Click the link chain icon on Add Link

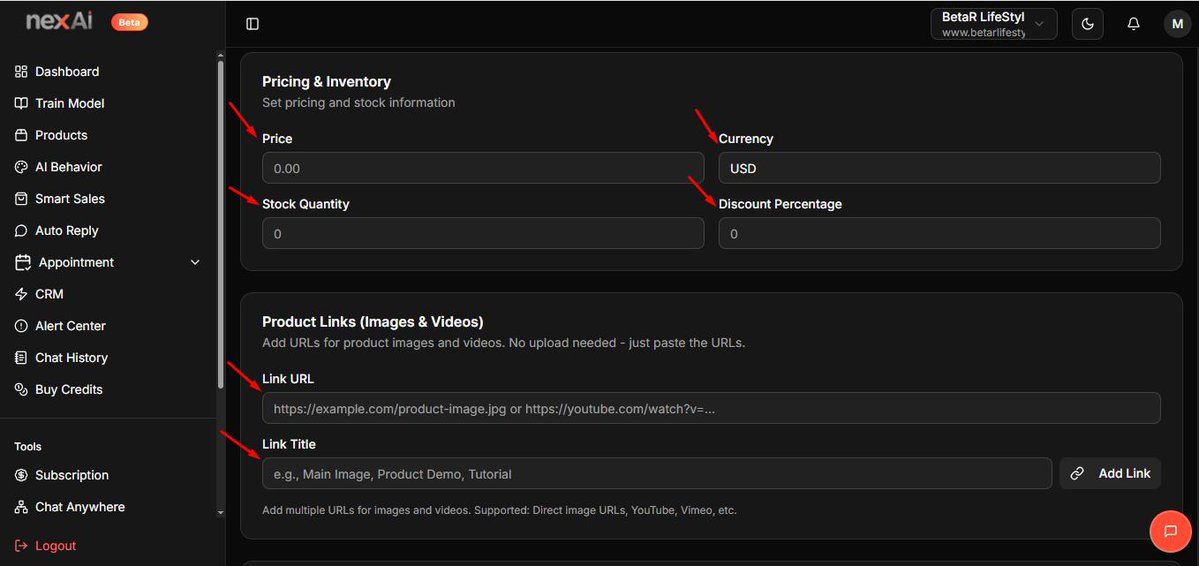1077,473
